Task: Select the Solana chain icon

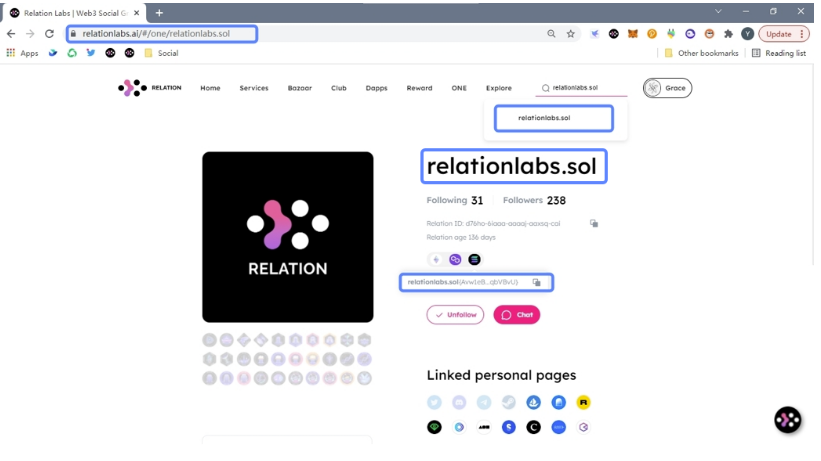Action: point(474,259)
